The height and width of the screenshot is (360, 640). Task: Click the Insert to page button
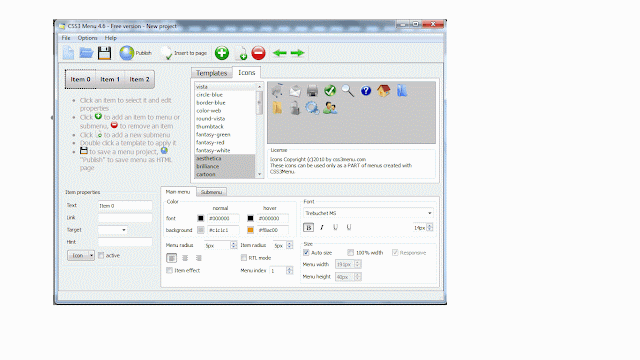(184, 53)
